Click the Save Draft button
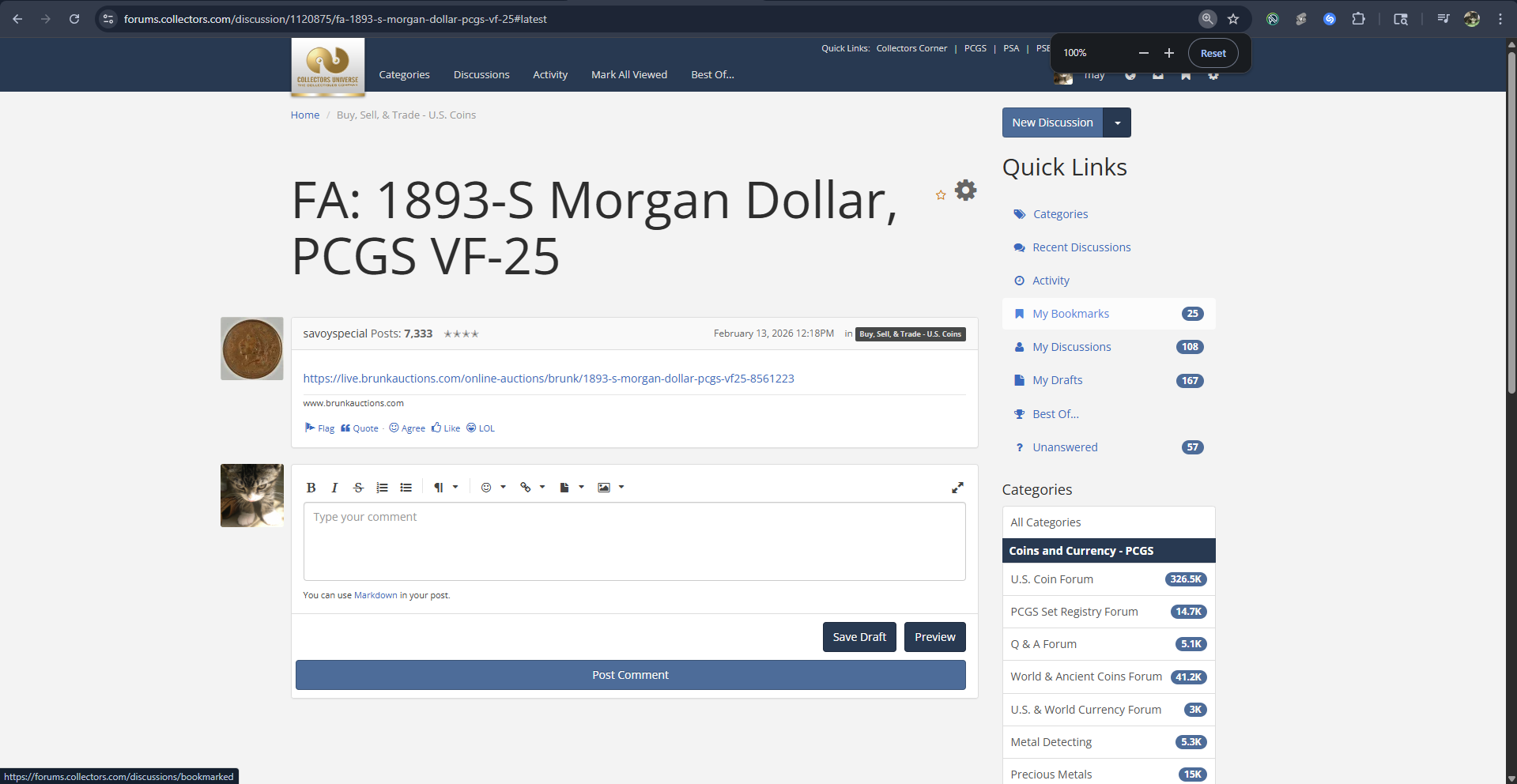The width and height of the screenshot is (1517, 784). pos(859,637)
